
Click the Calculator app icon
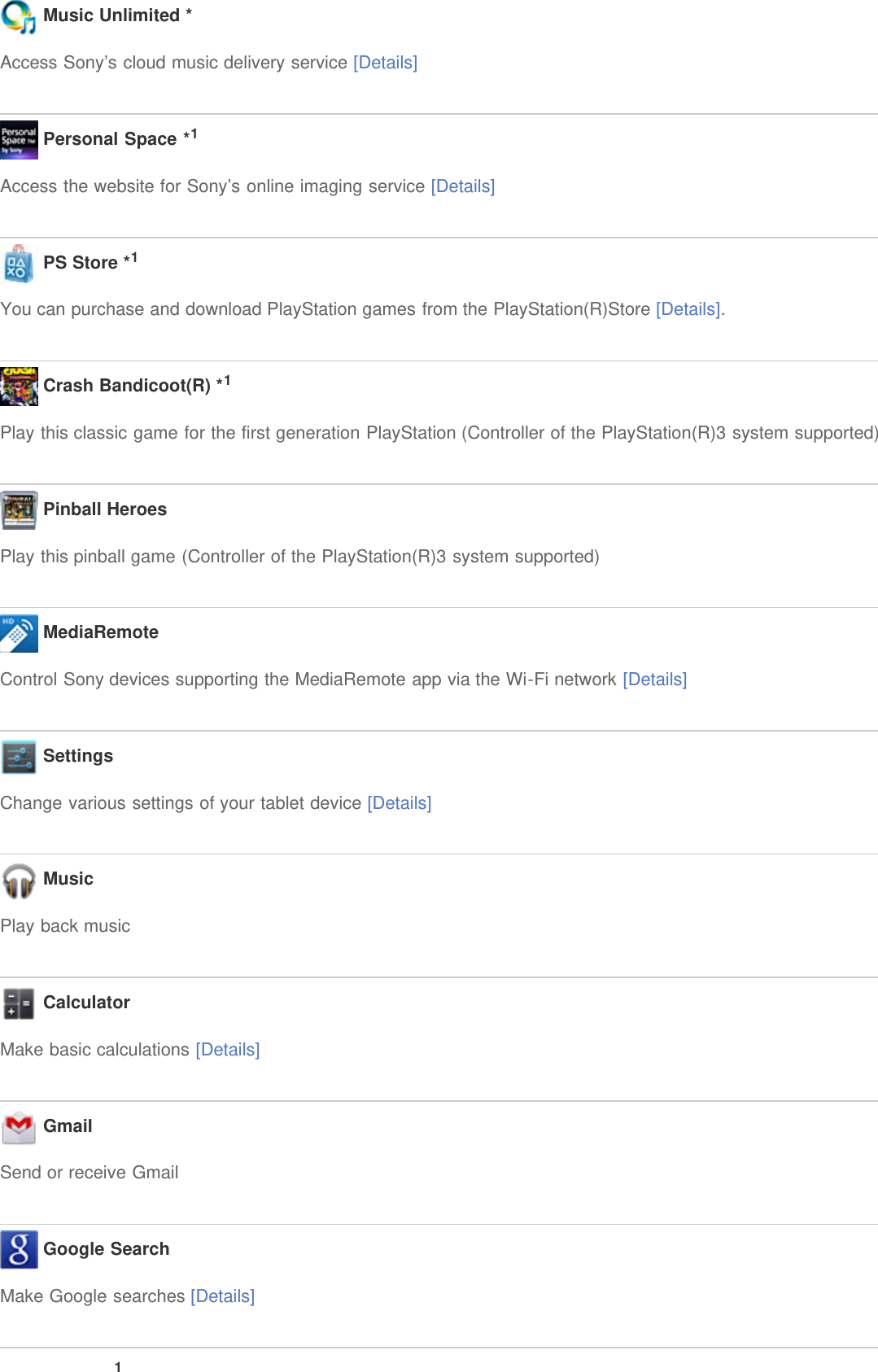[x=19, y=1003]
